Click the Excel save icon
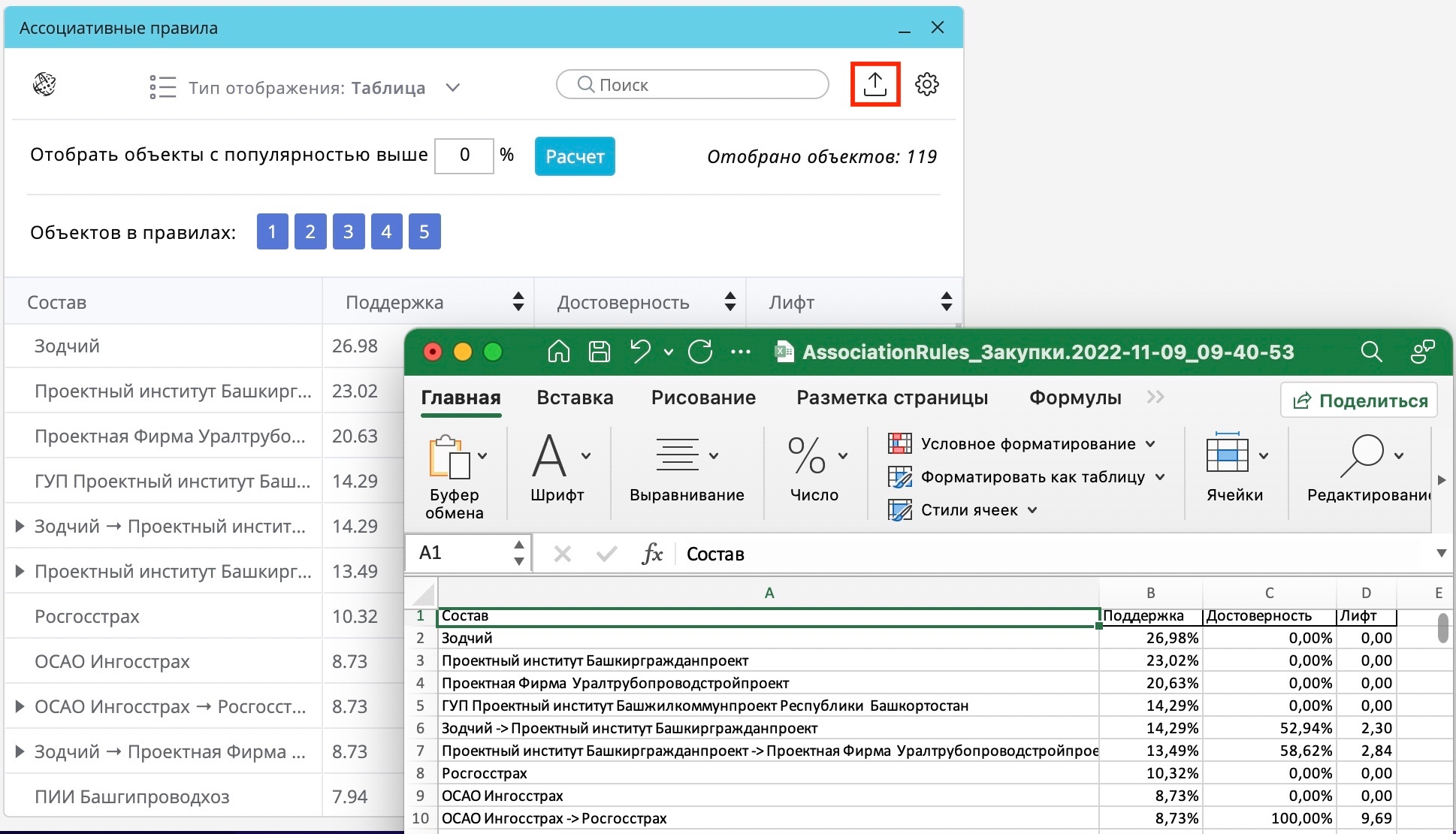 [599, 352]
